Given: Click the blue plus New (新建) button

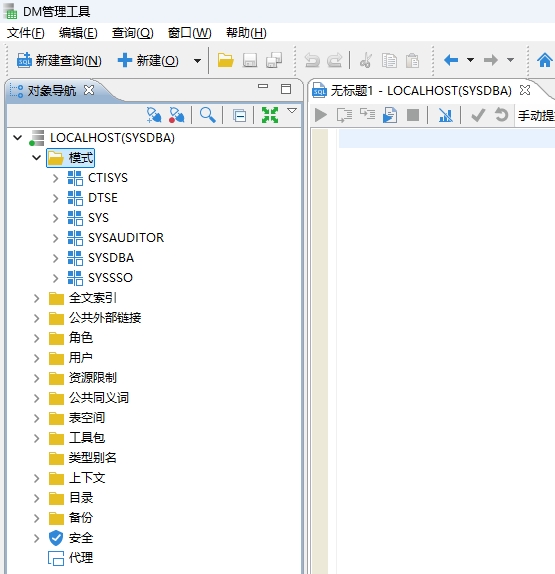Looking at the screenshot, I should pyautogui.click(x=148, y=60).
